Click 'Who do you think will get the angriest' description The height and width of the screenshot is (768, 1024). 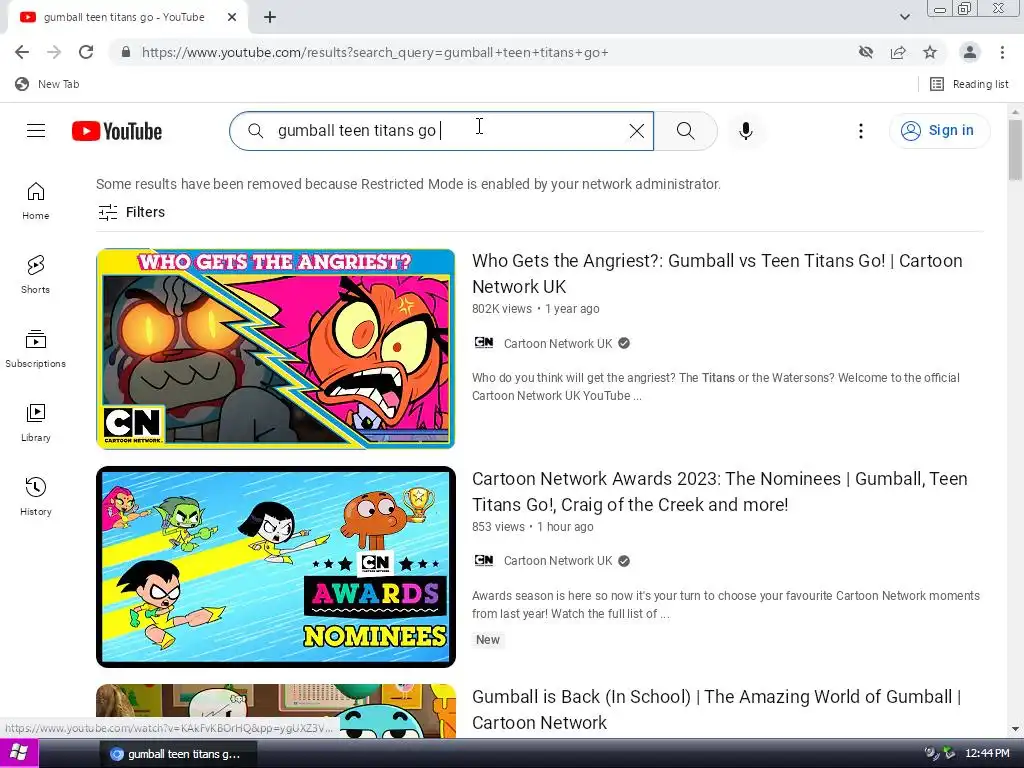(716, 387)
